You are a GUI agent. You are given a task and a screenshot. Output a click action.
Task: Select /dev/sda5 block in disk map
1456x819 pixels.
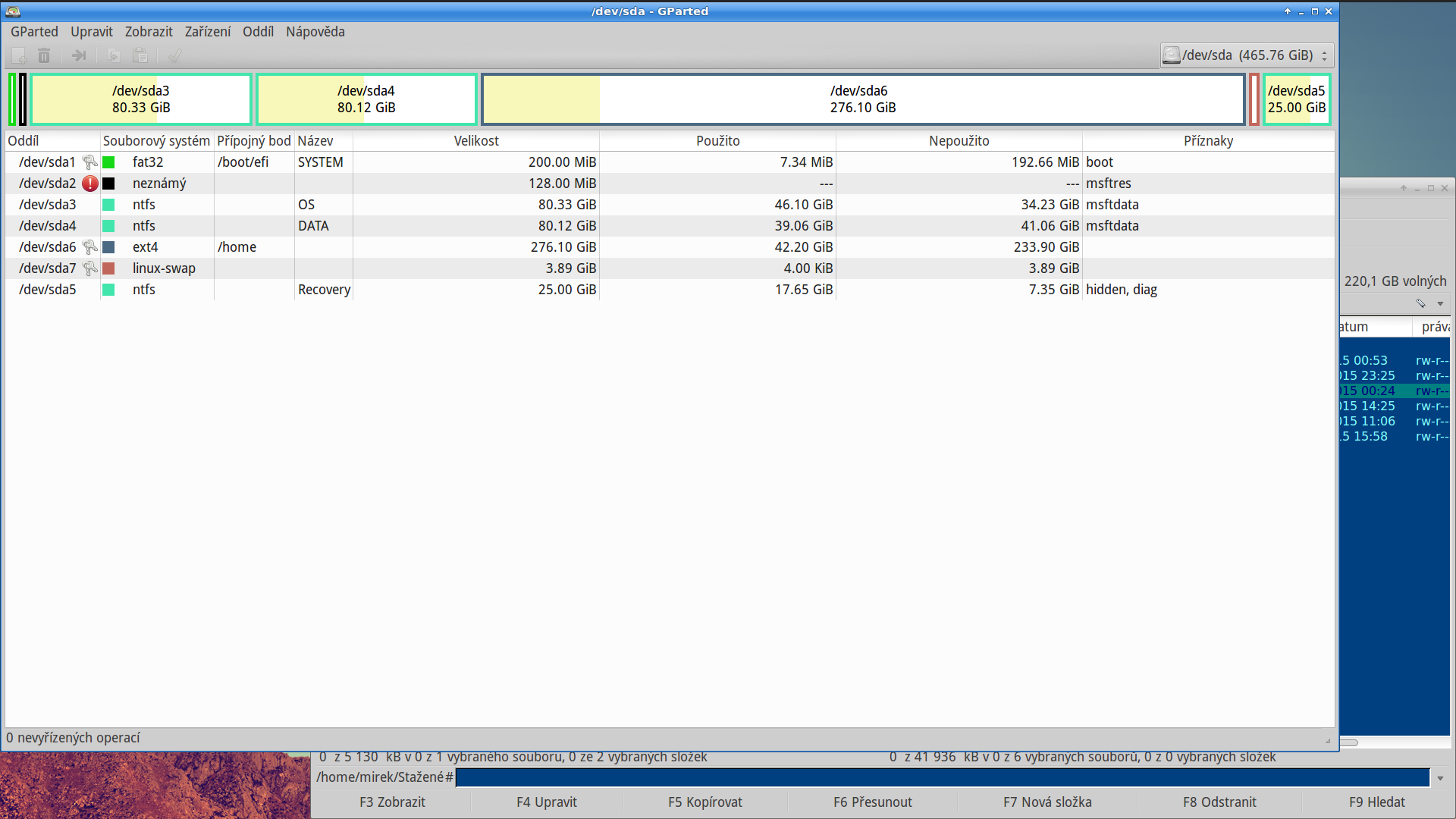[1297, 99]
